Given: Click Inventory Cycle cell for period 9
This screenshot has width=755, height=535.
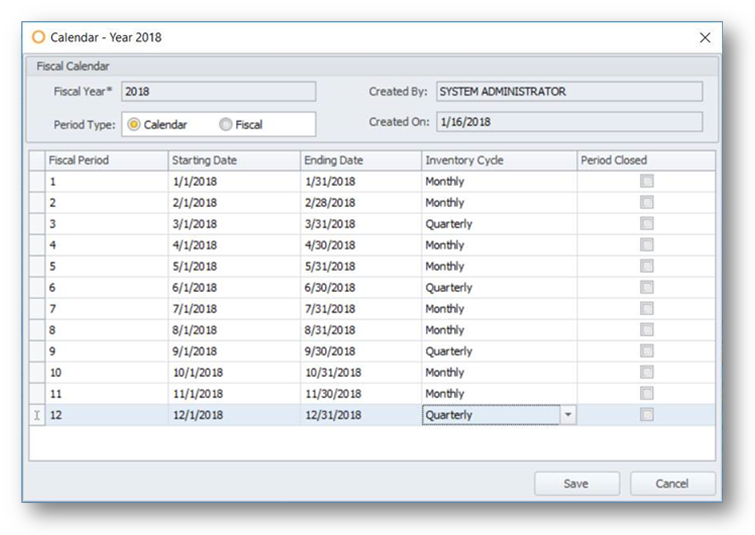Looking at the screenshot, I should (x=498, y=351).
